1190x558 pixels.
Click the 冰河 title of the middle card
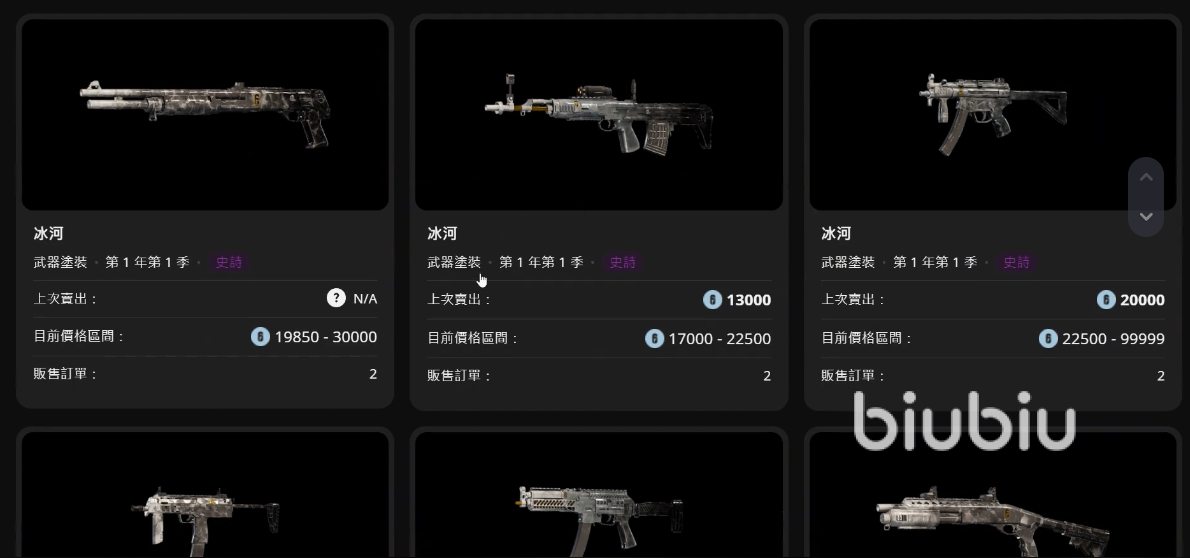[442, 234]
